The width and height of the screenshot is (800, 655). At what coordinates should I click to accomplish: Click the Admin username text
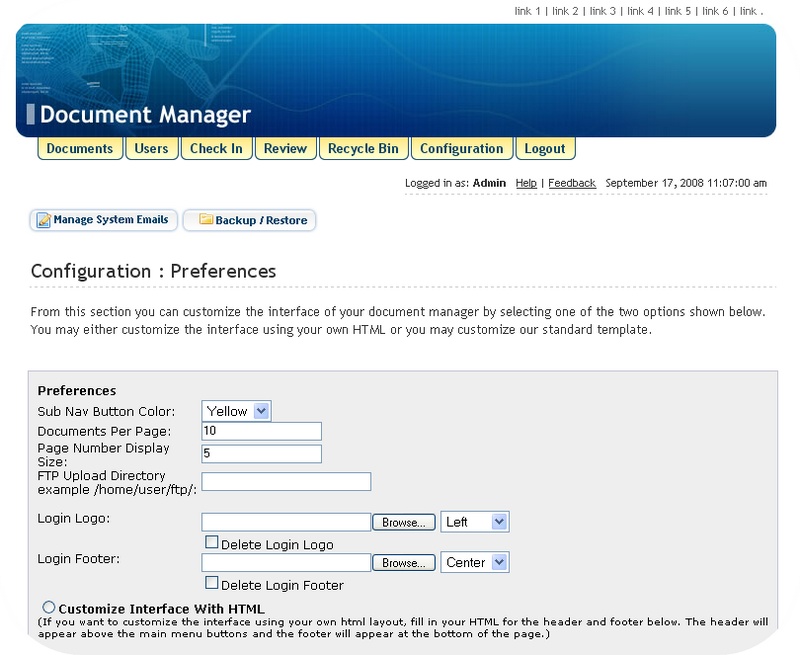pyautogui.click(x=489, y=183)
